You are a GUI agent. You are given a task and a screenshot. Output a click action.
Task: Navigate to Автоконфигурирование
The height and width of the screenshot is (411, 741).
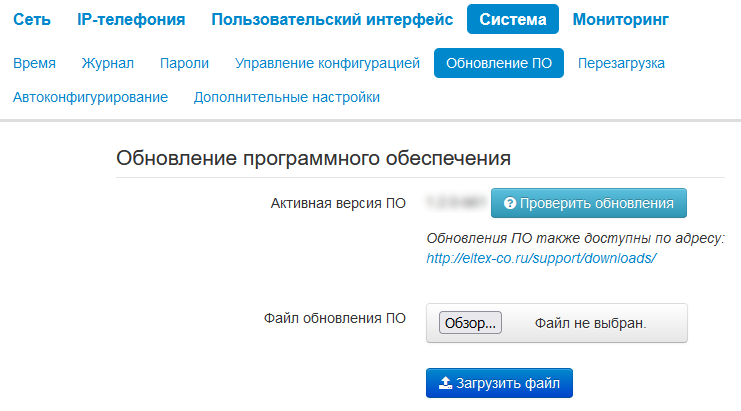[x=90, y=97]
